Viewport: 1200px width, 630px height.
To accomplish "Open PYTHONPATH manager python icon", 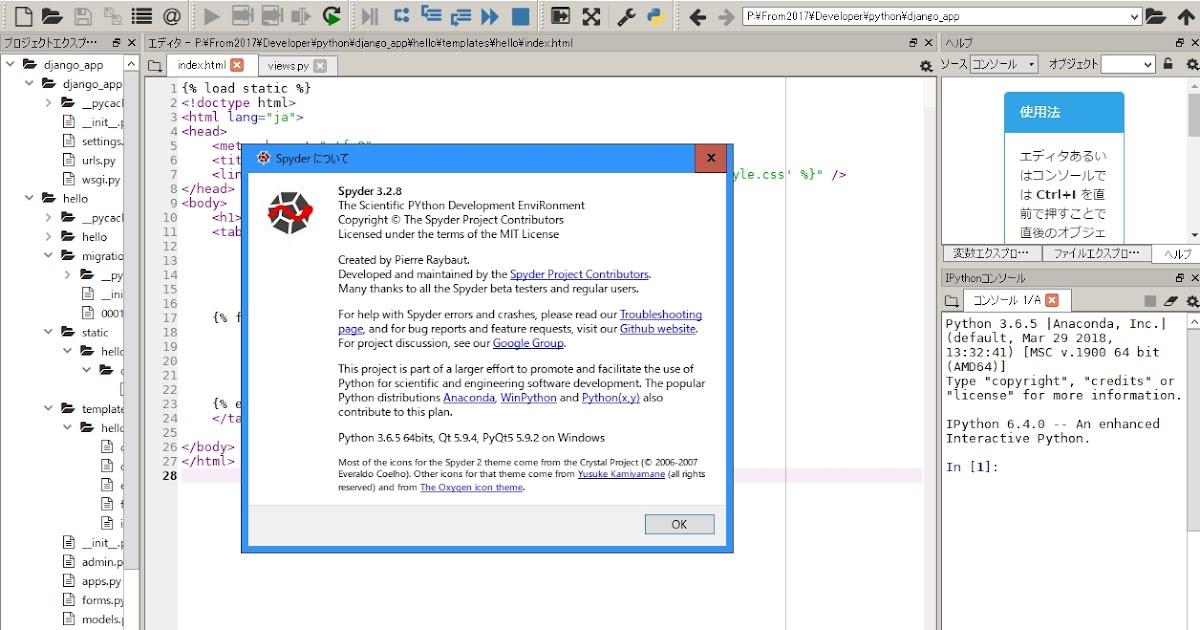I will point(656,16).
